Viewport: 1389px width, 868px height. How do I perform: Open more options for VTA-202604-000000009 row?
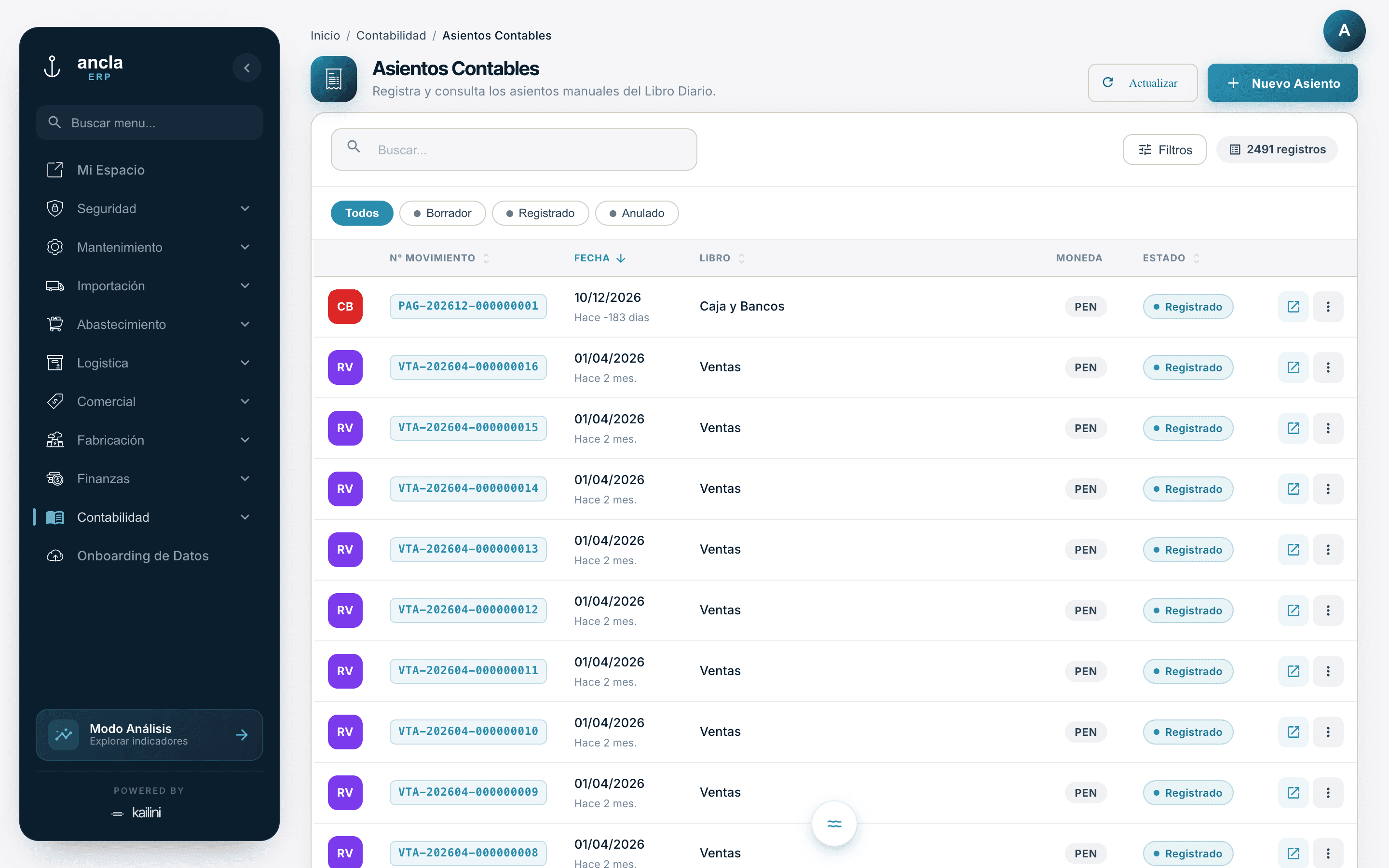(x=1328, y=792)
